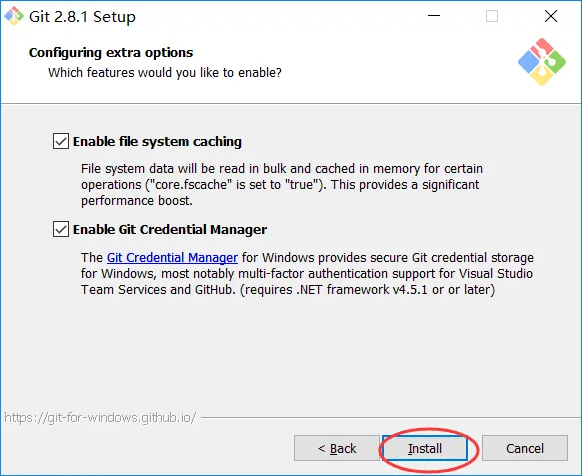Open the Git Credential Manager hyperlink

(x=172, y=258)
